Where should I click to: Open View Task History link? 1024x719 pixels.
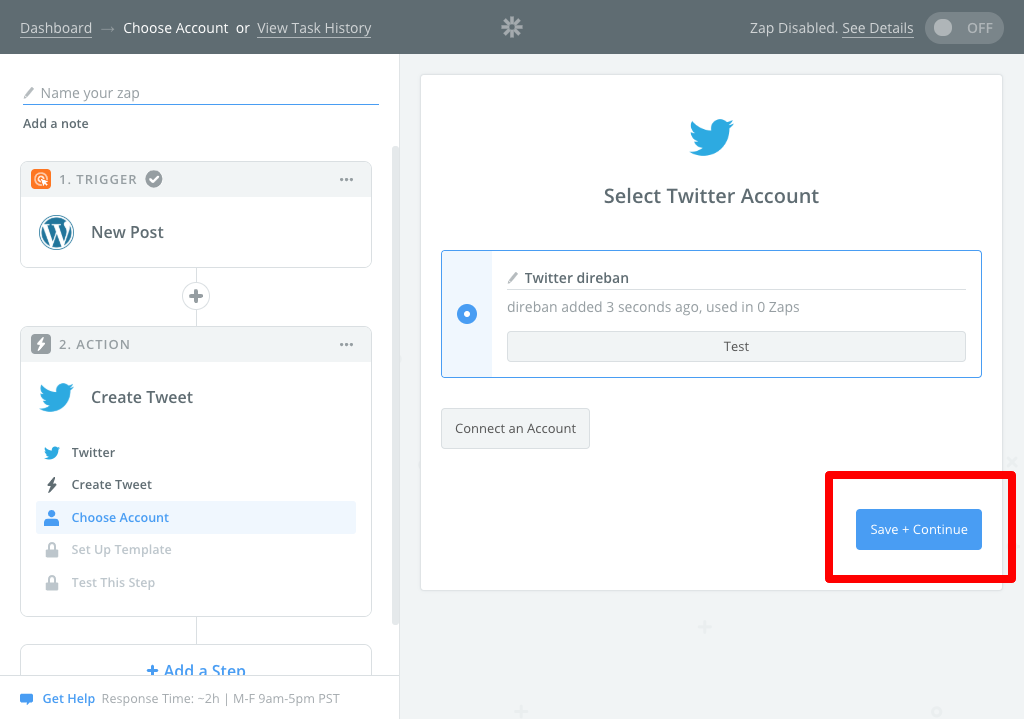coord(314,28)
